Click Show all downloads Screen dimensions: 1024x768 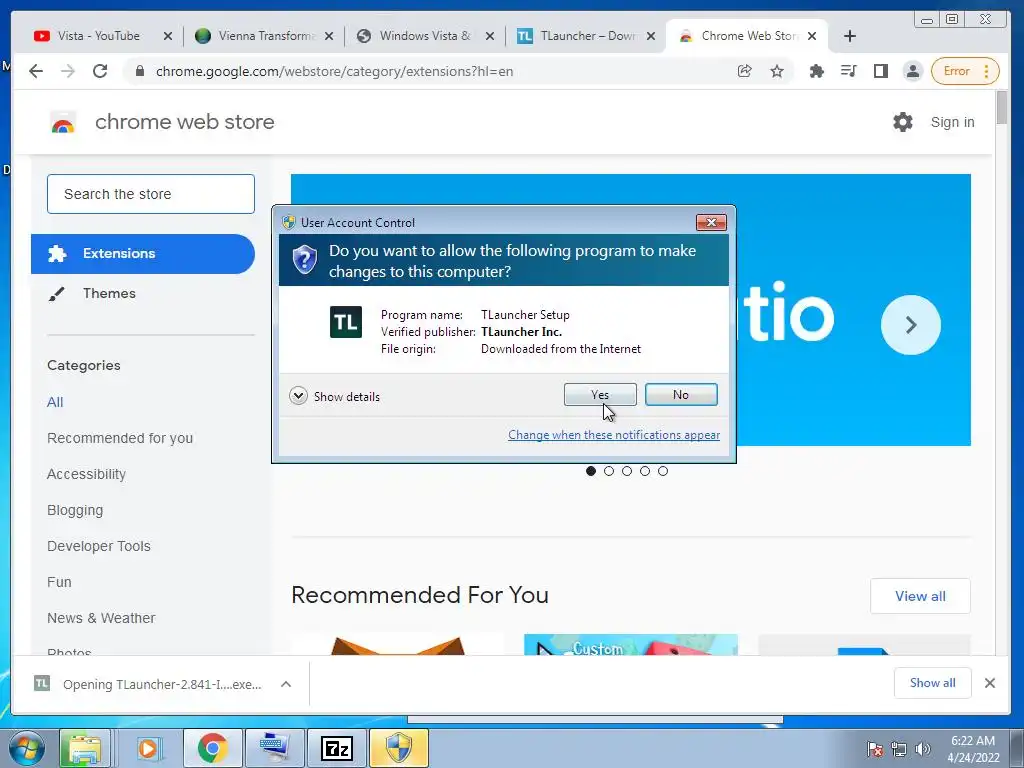pyautogui.click(x=933, y=682)
